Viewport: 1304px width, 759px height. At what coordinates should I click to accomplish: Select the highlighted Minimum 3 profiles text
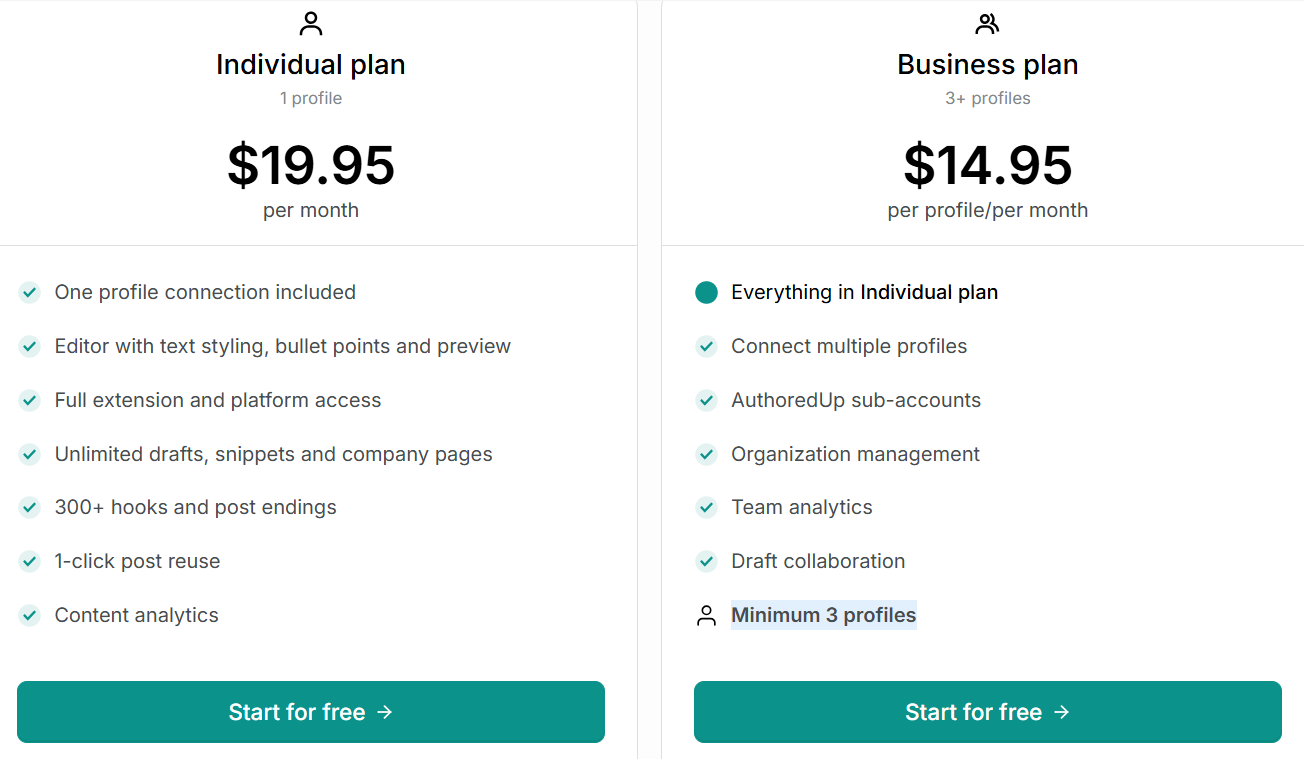[824, 615]
